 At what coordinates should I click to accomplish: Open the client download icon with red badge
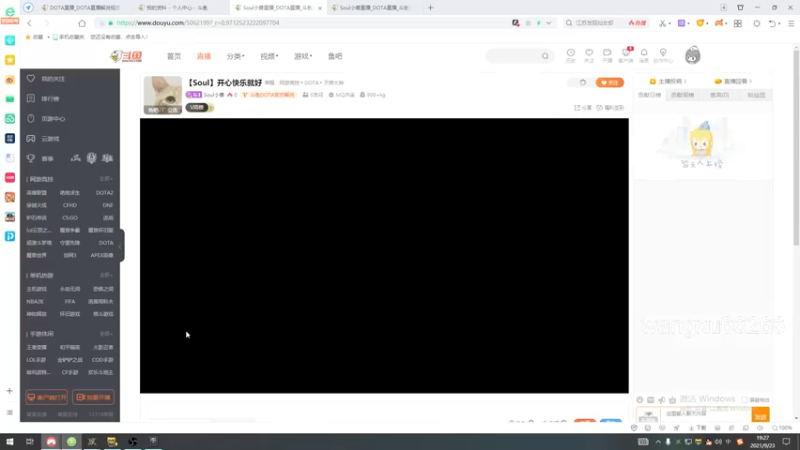pyautogui.click(x=626, y=53)
